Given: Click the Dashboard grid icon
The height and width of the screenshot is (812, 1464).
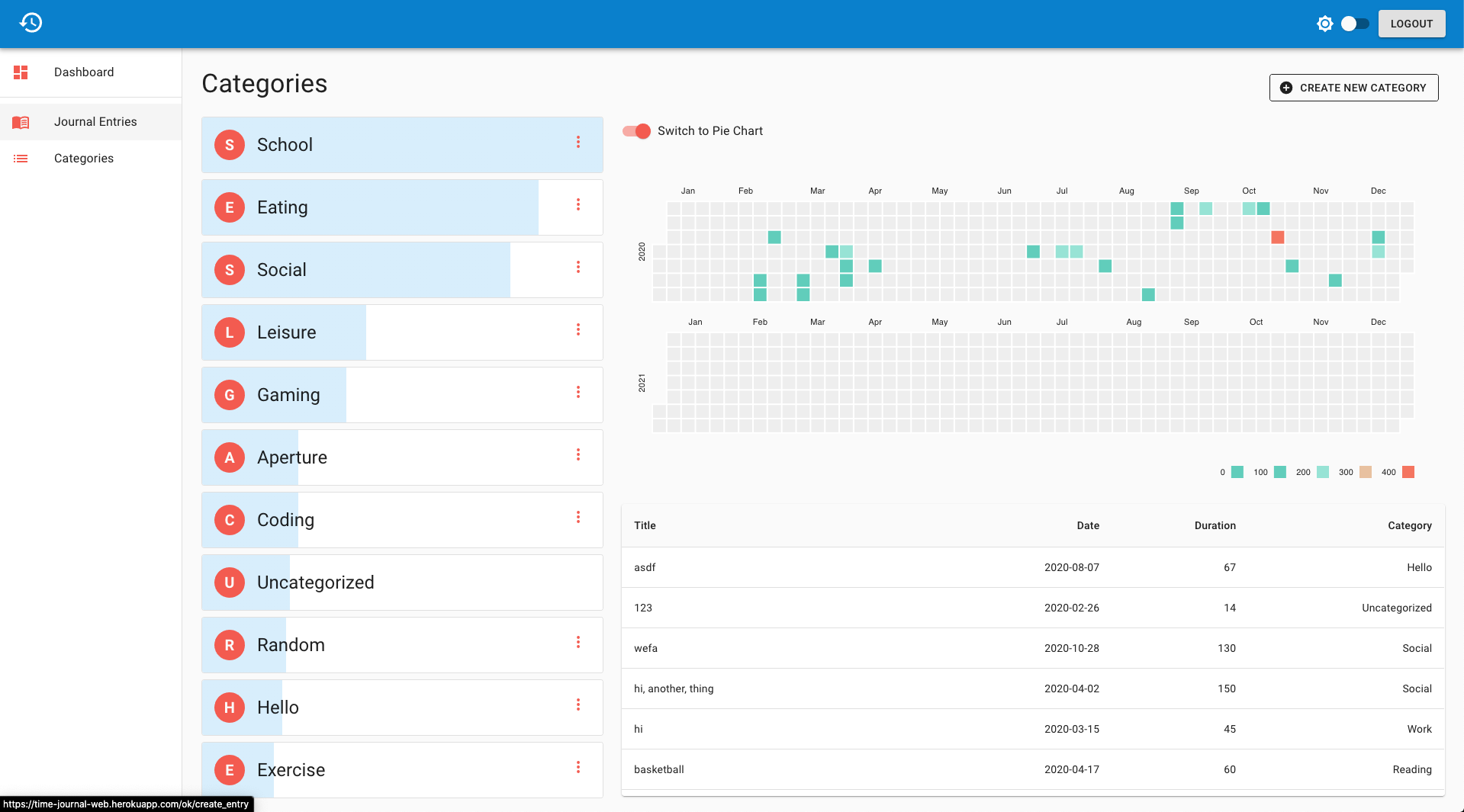Looking at the screenshot, I should (x=21, y=72).
